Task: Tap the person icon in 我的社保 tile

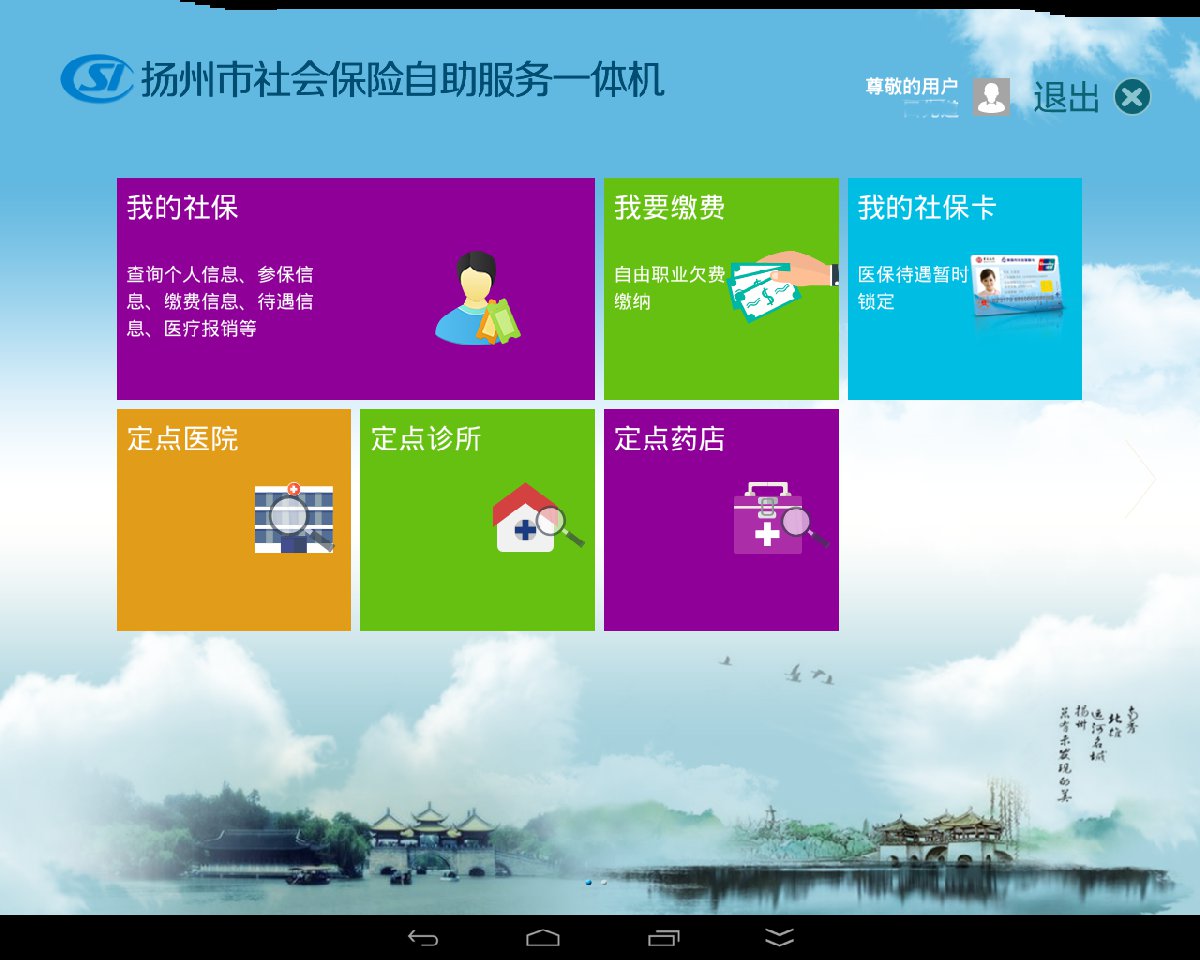Action: (477, 299)
